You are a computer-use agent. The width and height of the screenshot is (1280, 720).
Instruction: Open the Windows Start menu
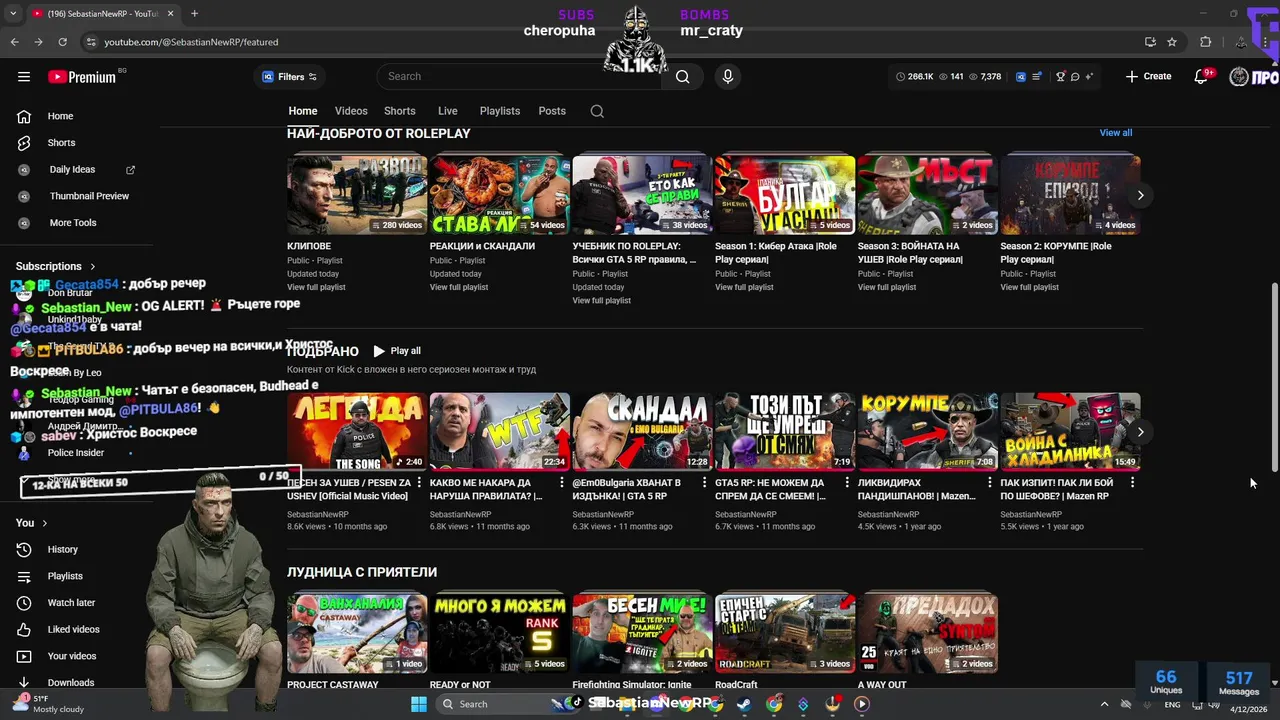419,704
